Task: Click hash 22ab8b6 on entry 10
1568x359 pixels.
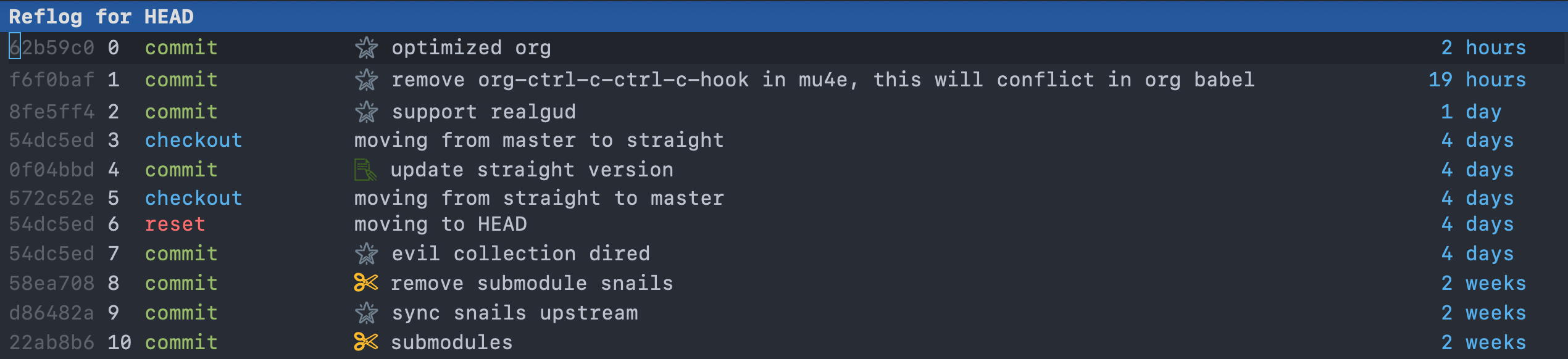Action: pyautogui.click(x=52, y=342)
